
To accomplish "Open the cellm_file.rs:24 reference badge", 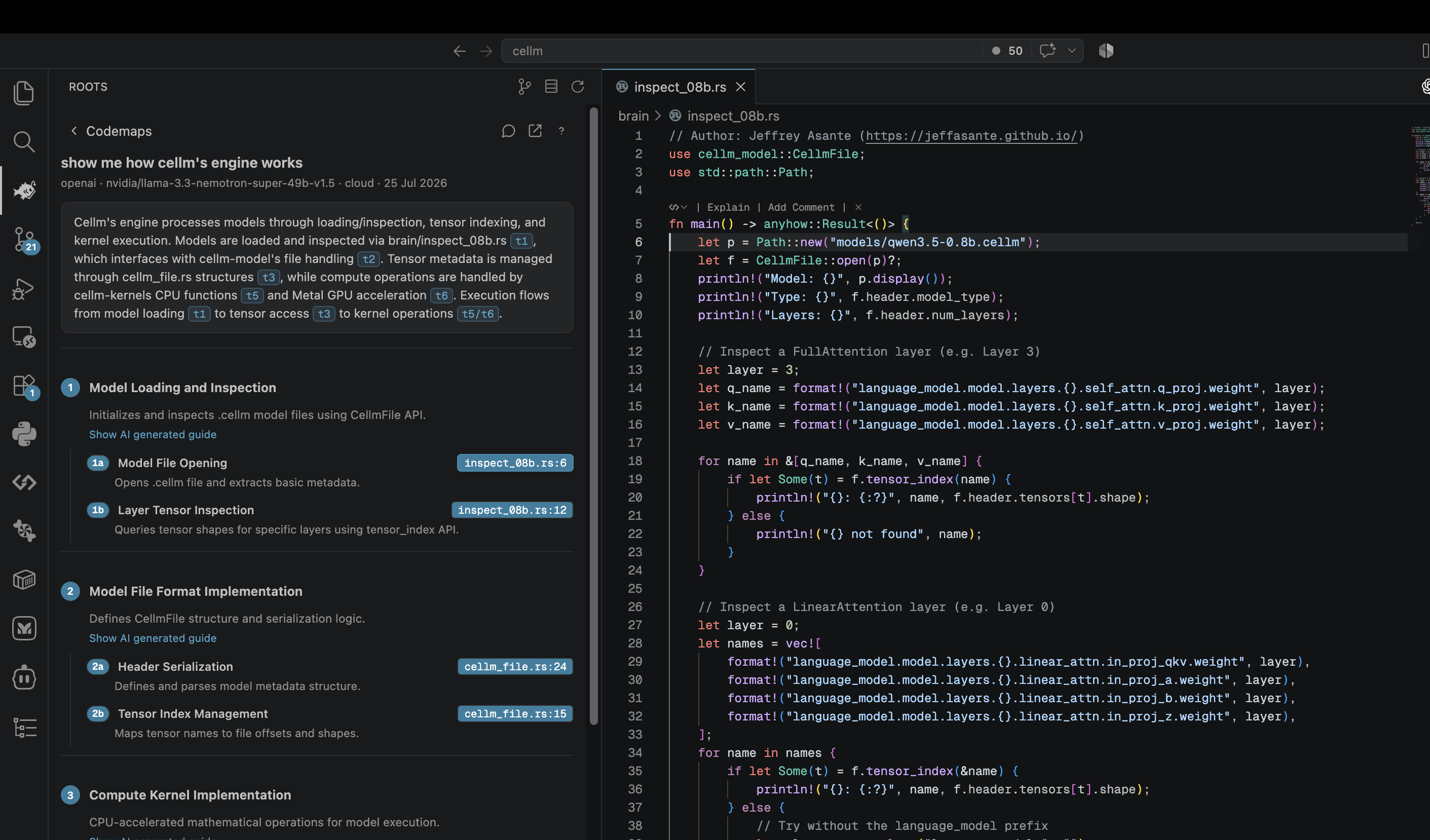I will (515, 666).
